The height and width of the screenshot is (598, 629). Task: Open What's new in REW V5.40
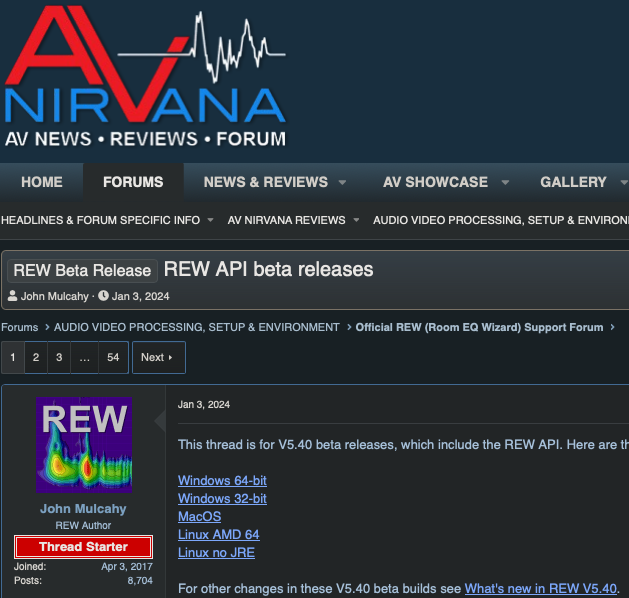(x=541, y=589)
